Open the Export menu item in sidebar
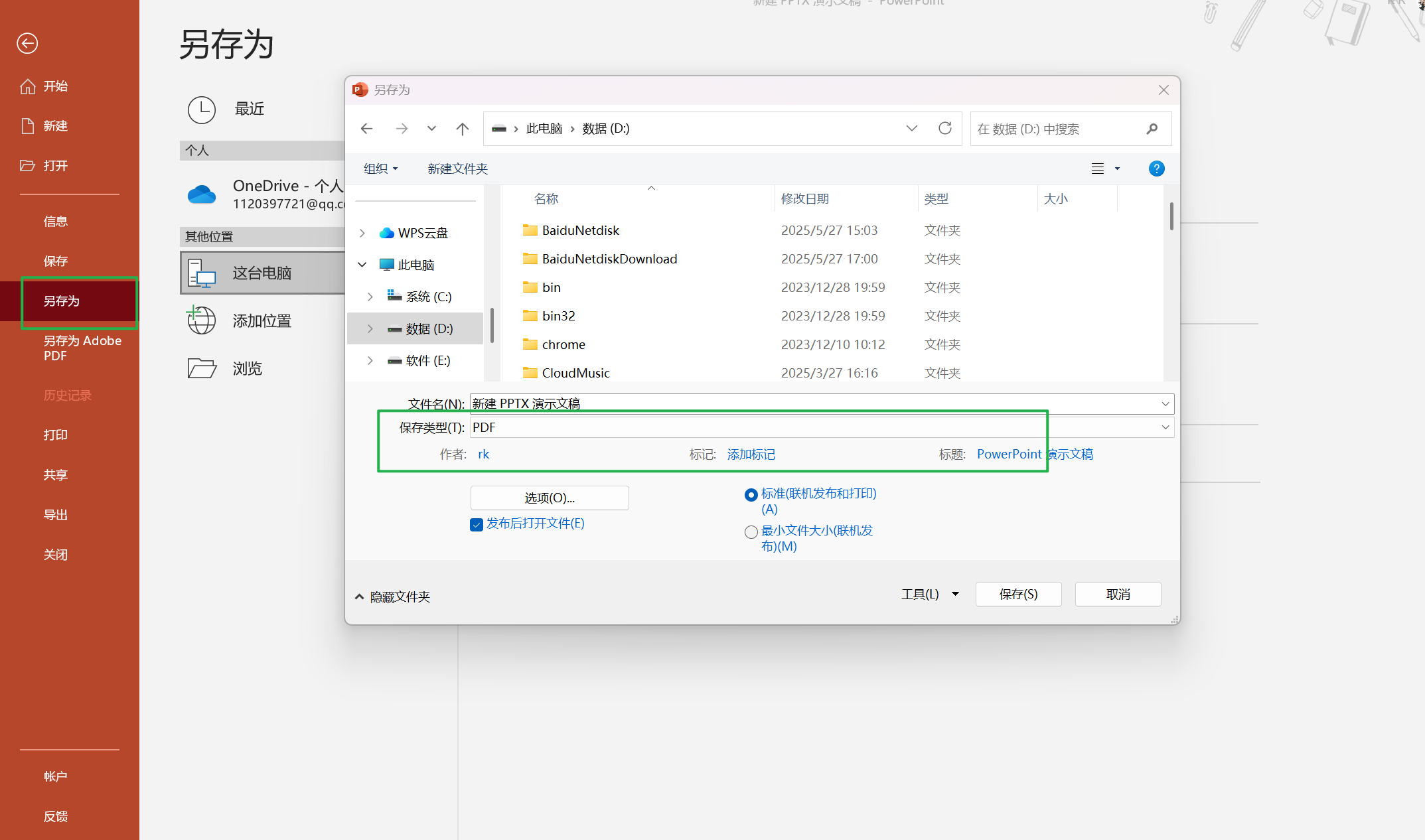The image size is (1425, 840). click(56, 514)
